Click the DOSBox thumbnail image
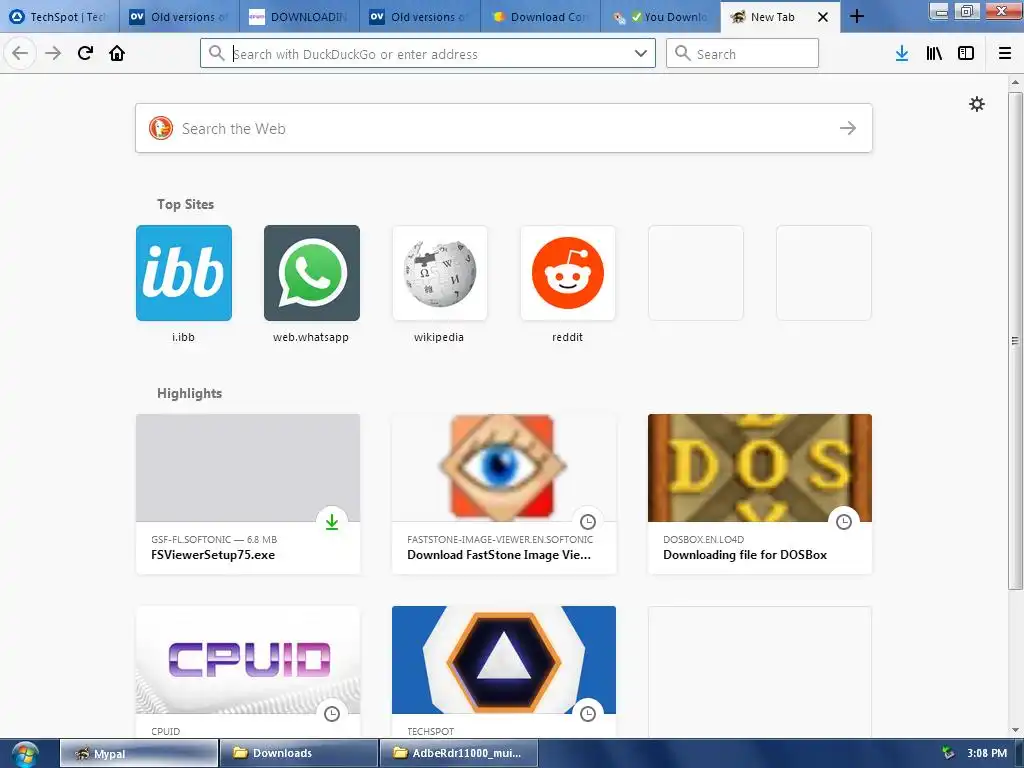1024x768 pixels. pos(760,468)
